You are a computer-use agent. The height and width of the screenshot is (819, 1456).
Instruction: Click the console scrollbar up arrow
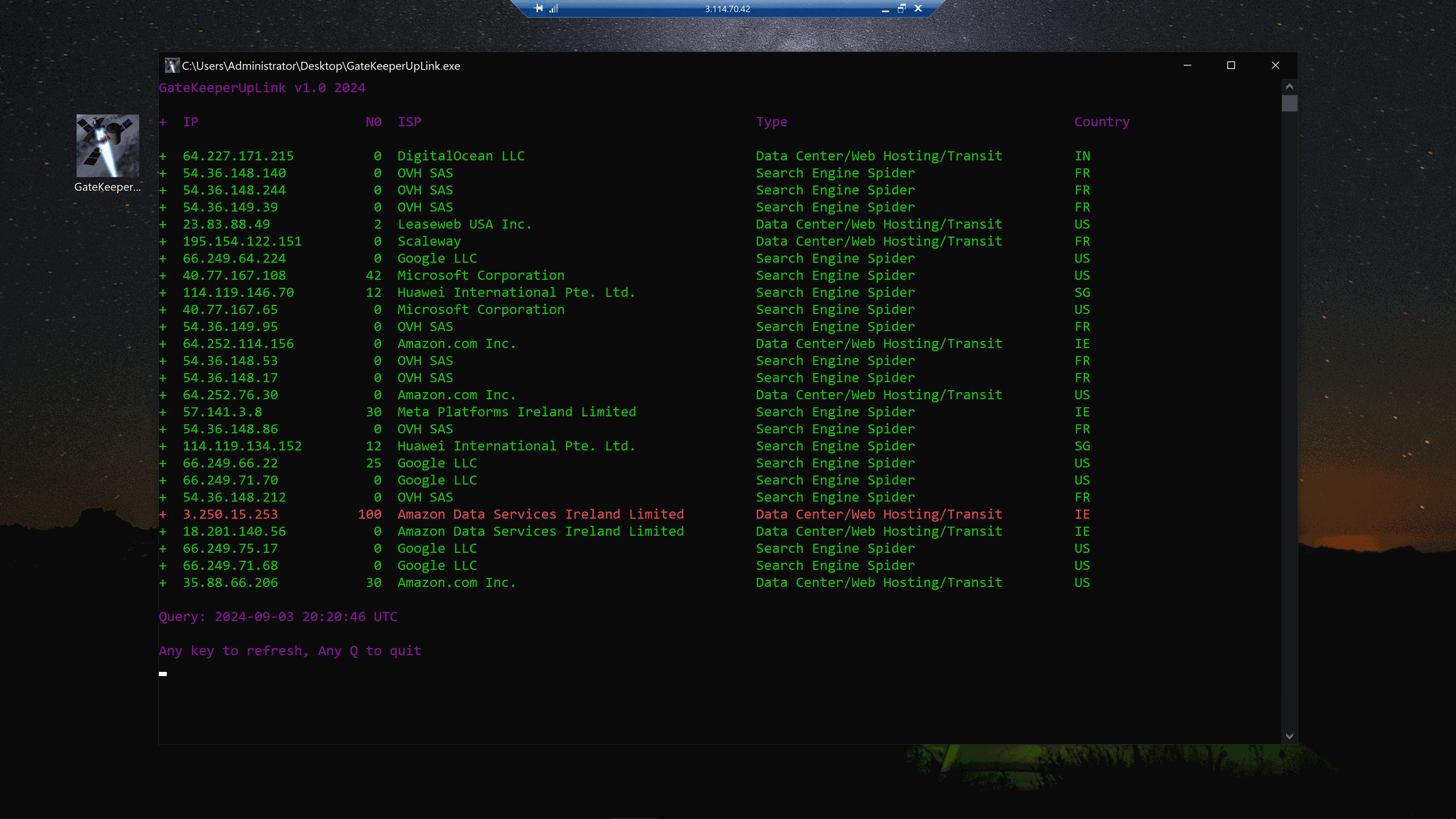(1289, 86)
